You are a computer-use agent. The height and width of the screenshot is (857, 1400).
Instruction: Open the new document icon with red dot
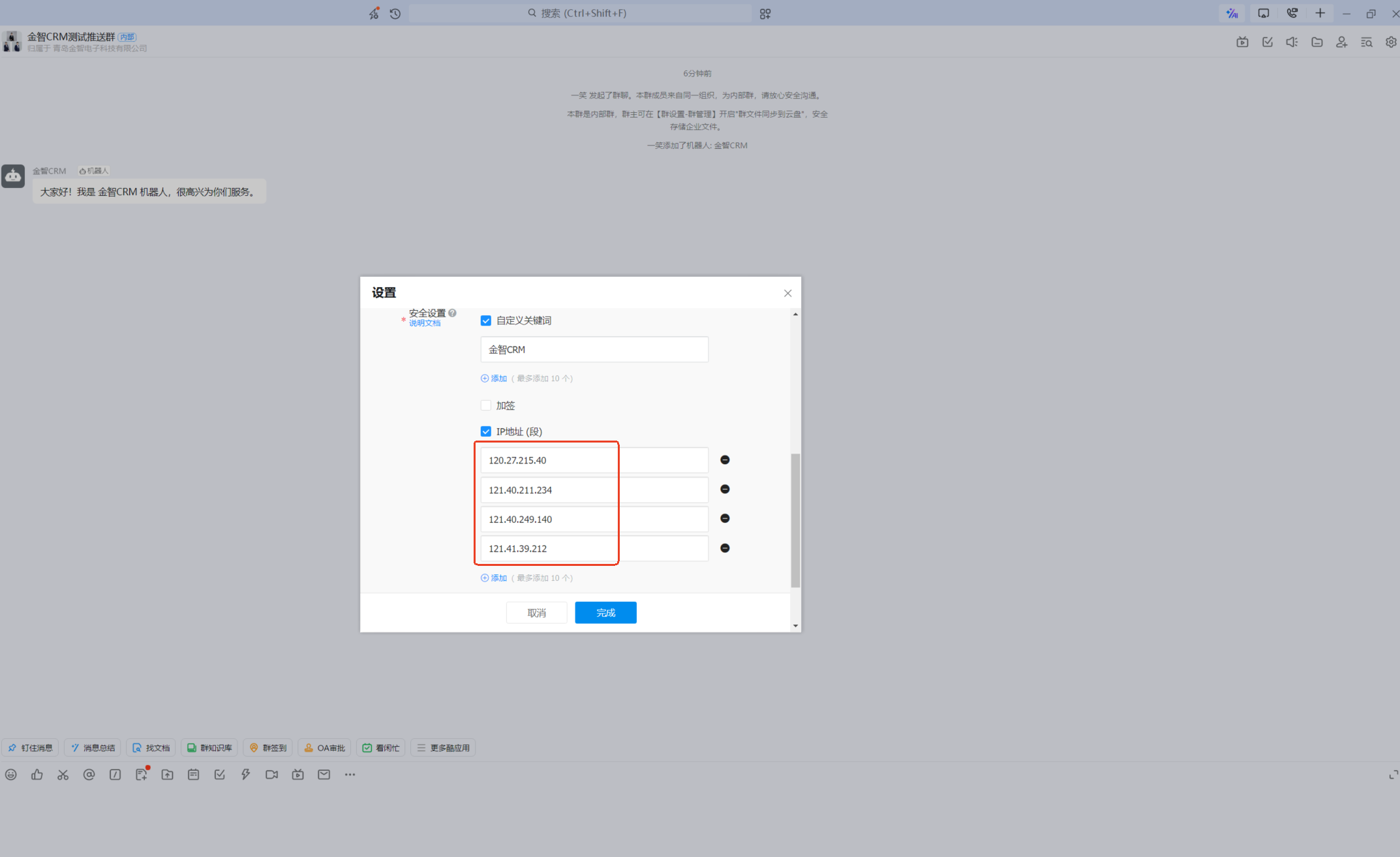142,774
